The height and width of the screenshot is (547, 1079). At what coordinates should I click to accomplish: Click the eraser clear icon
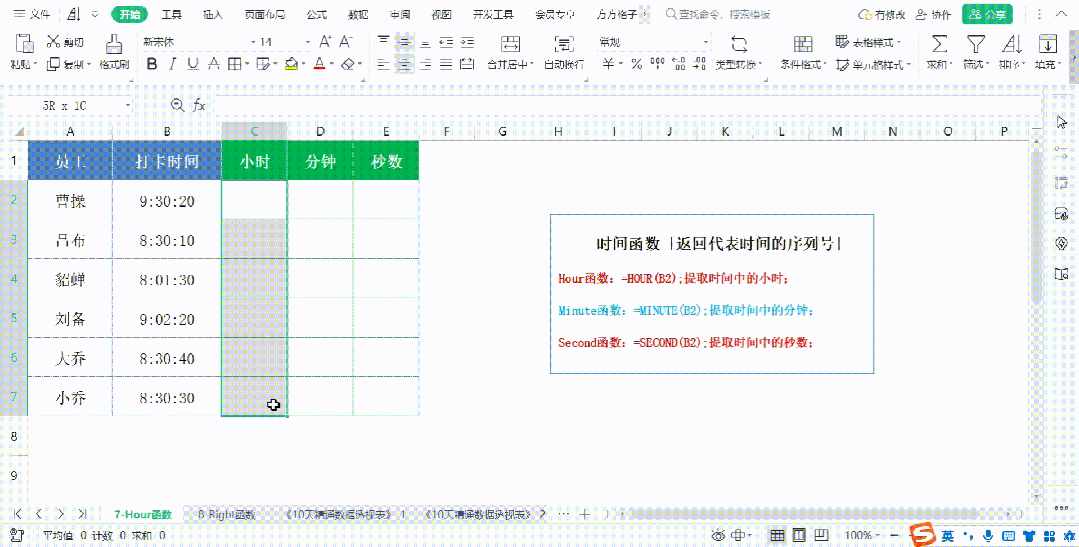pyautogui.click(x=348, y=64)
